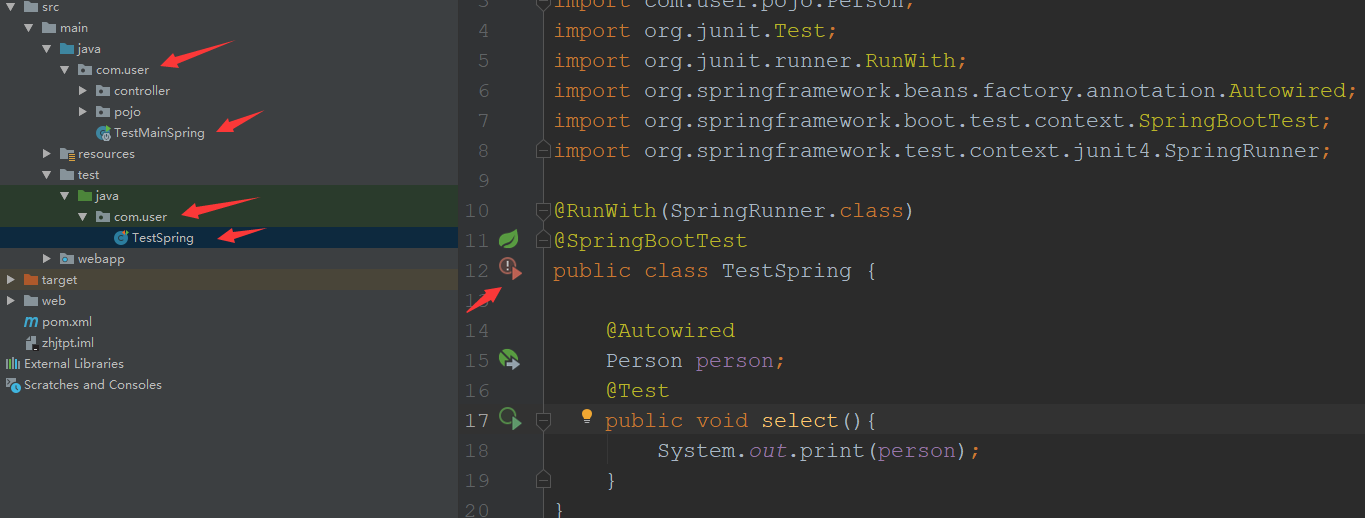Click the resources folder icon

(66, 154)
